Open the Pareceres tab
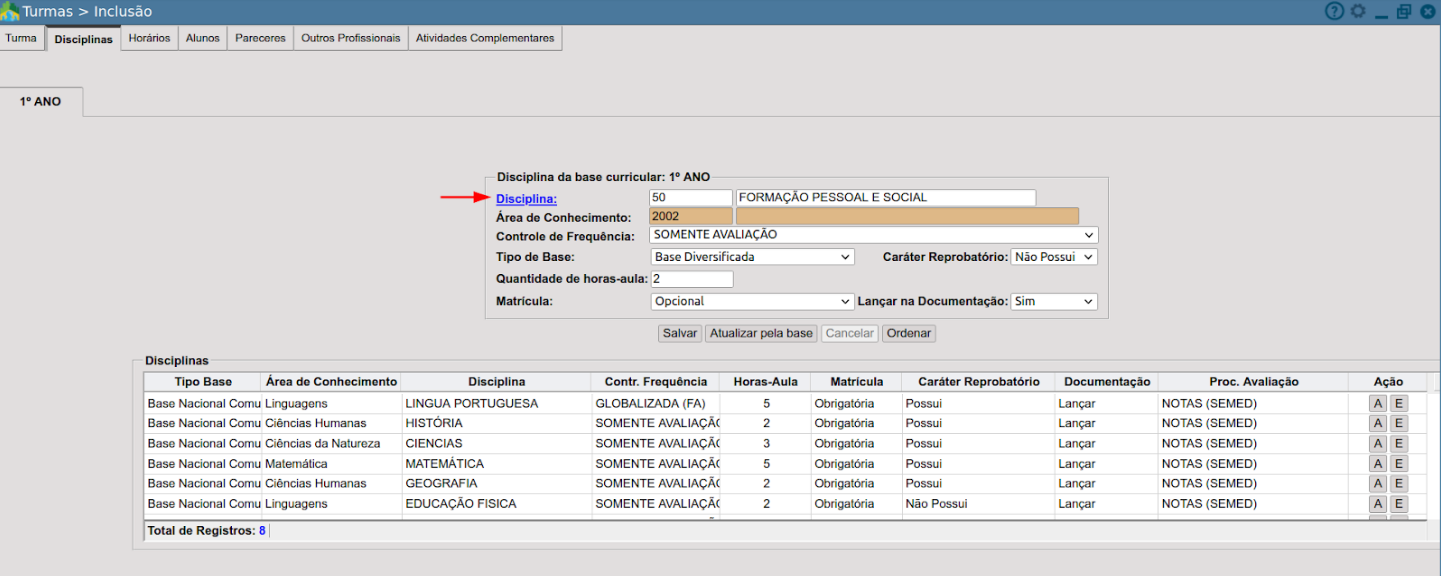Screen dimensions: 1441x576 [260, 38]
